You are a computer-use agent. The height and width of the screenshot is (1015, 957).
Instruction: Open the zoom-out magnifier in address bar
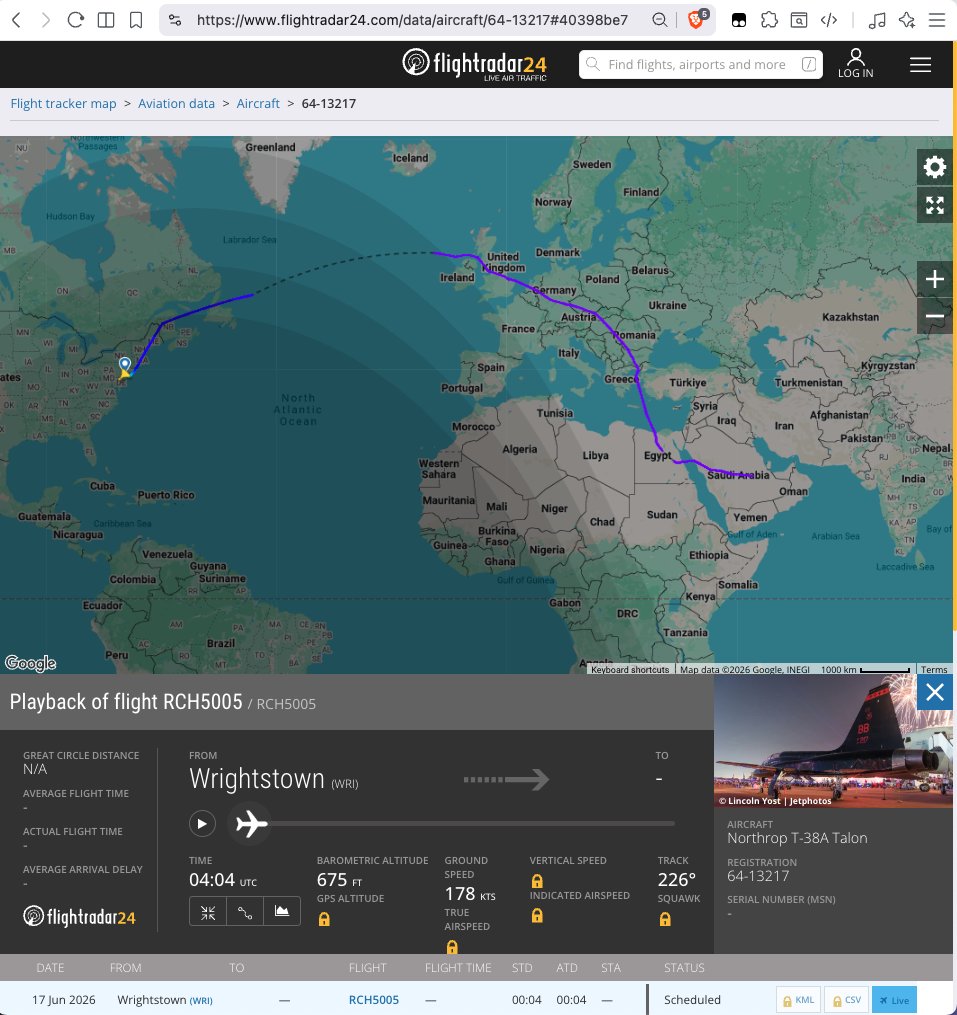point(659,20)
